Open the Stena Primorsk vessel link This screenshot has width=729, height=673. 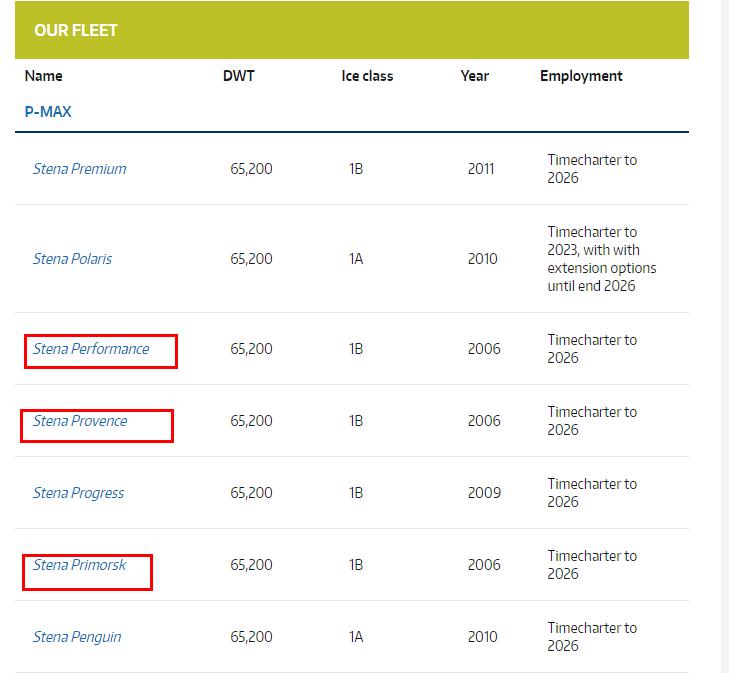(x=79, y=565)
